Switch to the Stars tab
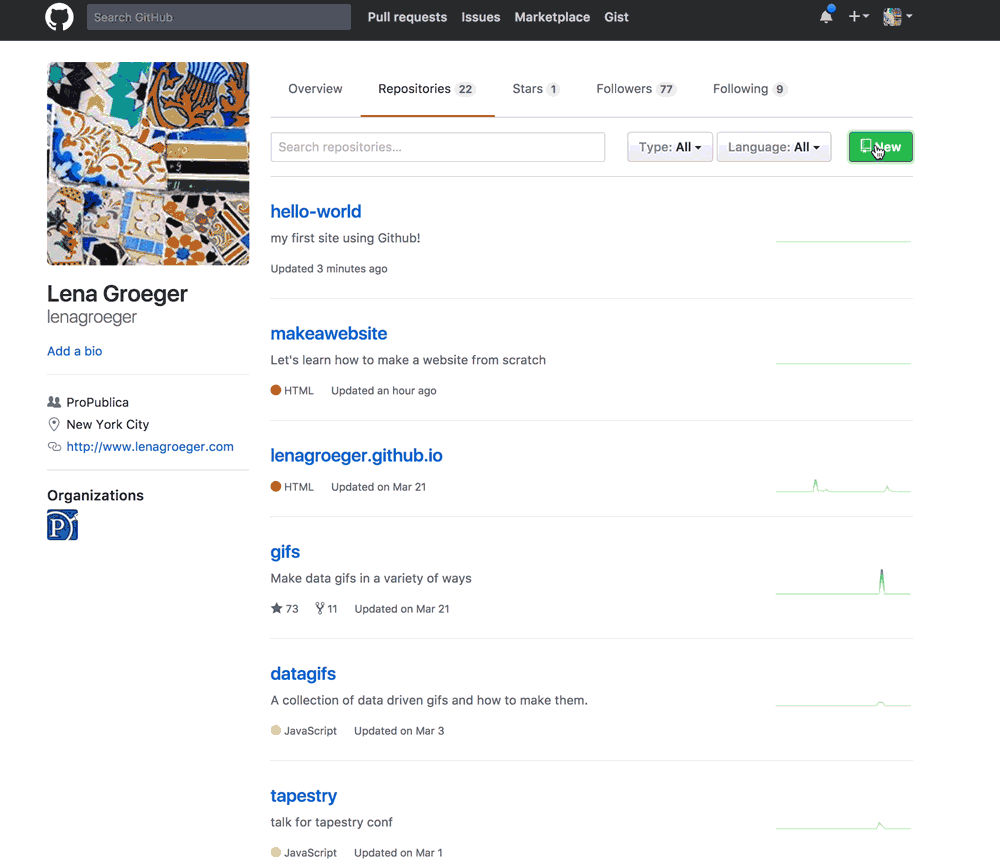This screenshot has height=859, width=1000. click(536, 89)
